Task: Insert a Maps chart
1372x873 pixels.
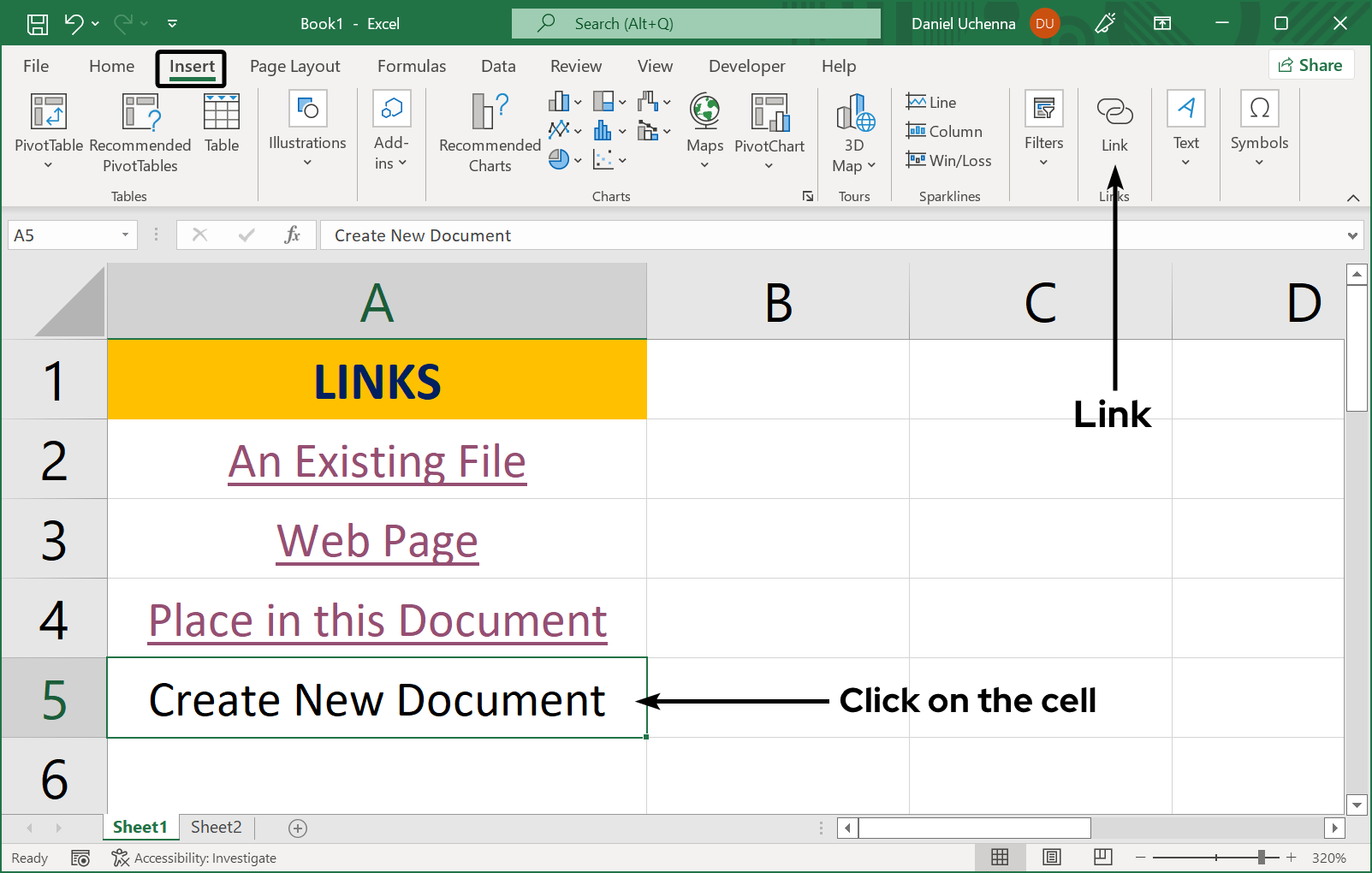Action: pyautogui.click(x=704, y=128)
